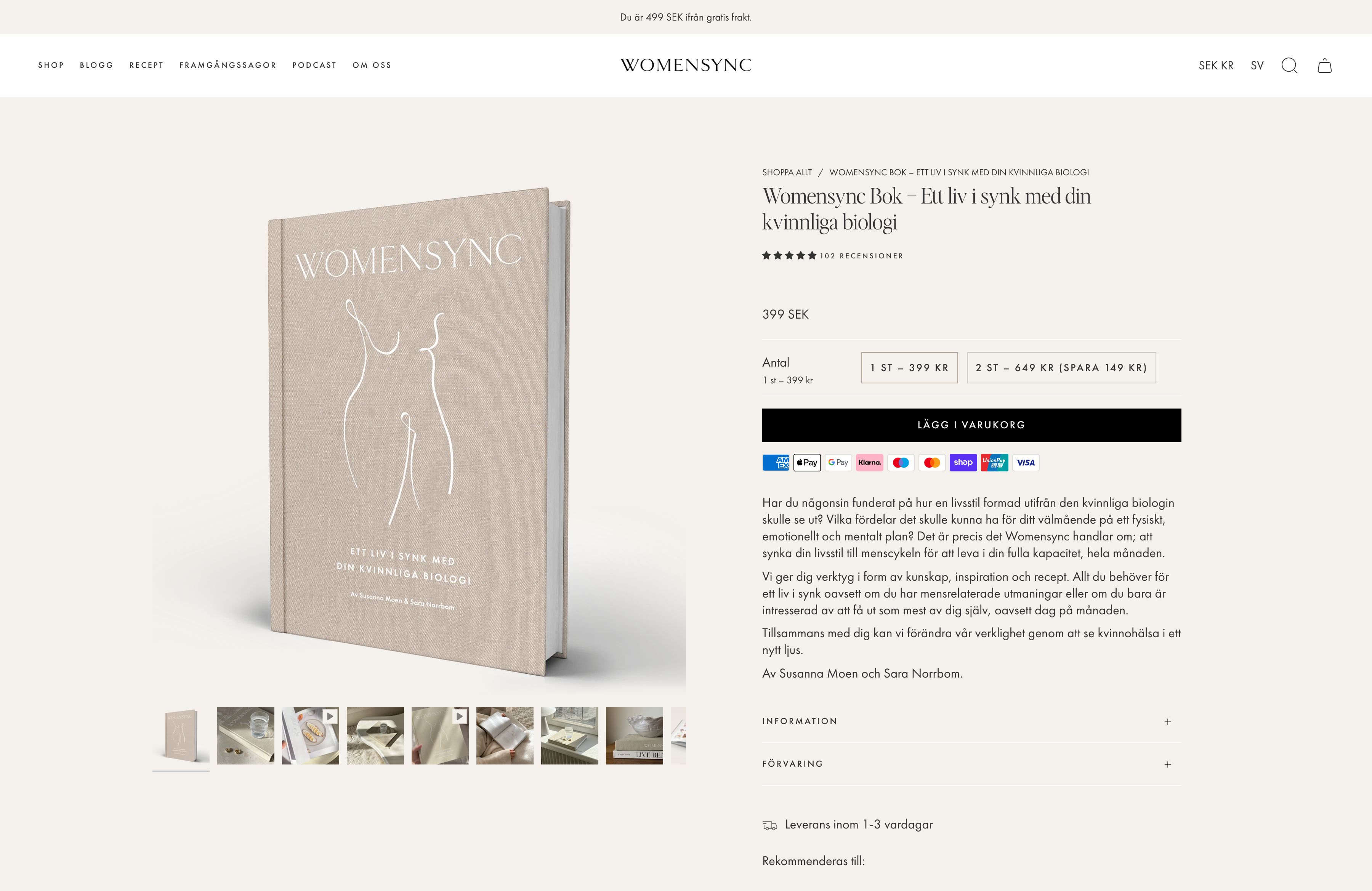Follow the Shoppa allt breadcrumb link
The image size is (1372, 891).
click(x=787, y=172)
